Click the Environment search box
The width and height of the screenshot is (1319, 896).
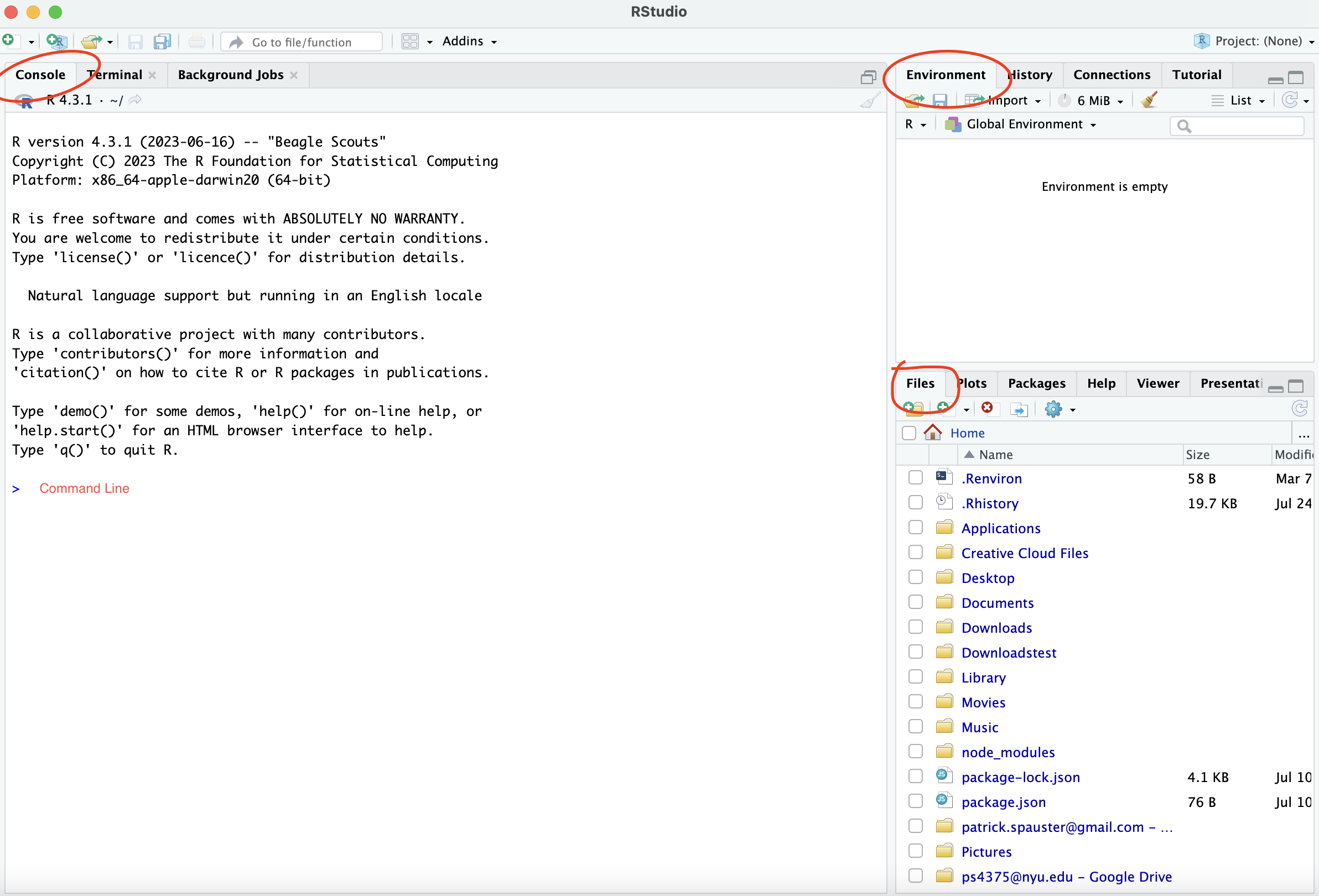(1237, 126)
